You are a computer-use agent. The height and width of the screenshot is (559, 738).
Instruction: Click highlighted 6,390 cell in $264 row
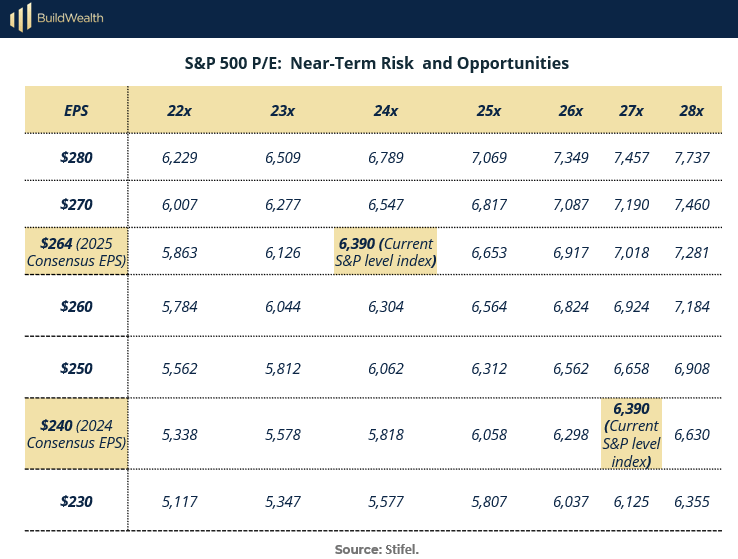coord(386,252)
